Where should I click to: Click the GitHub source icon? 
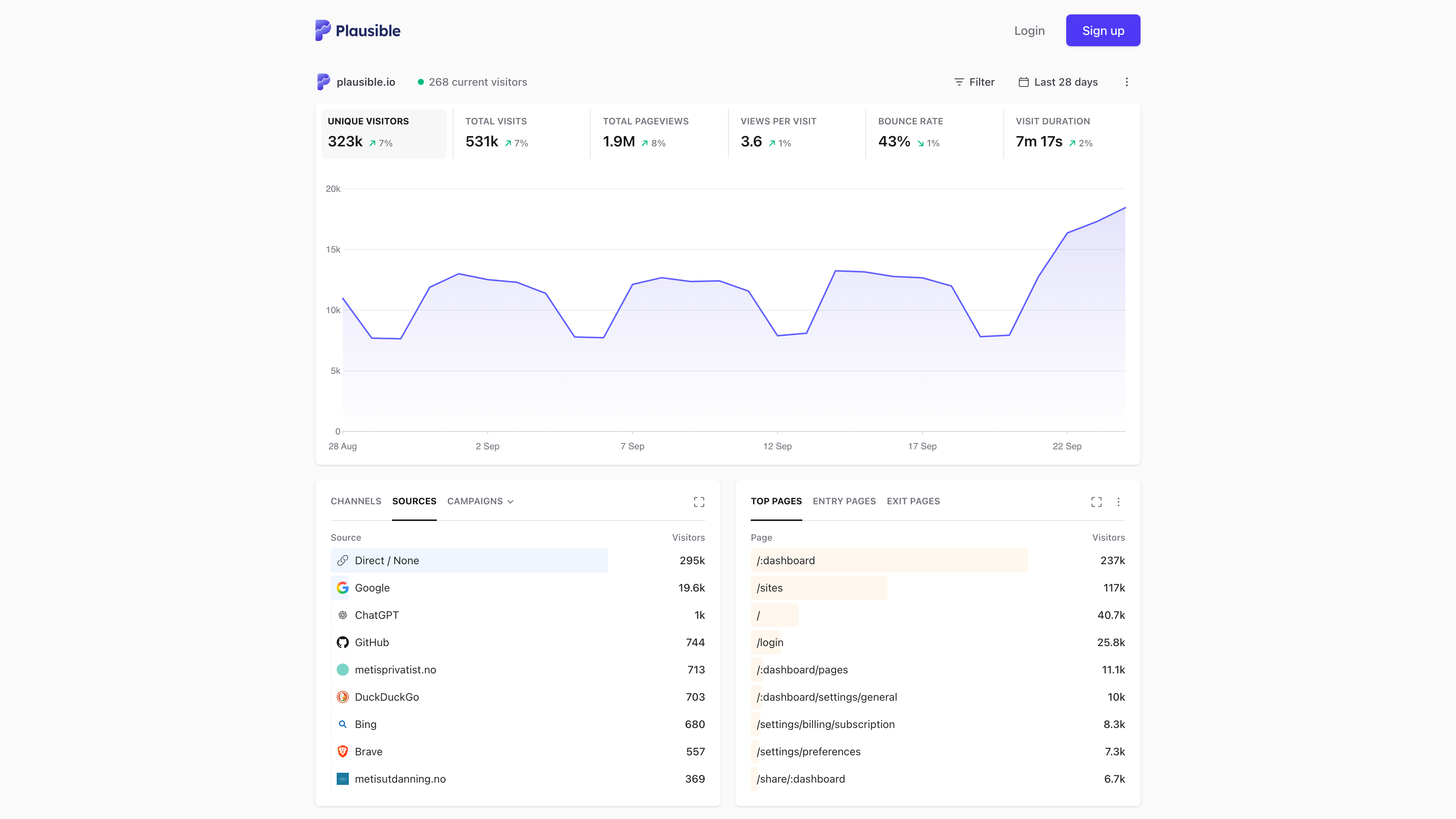pos(342,642)
